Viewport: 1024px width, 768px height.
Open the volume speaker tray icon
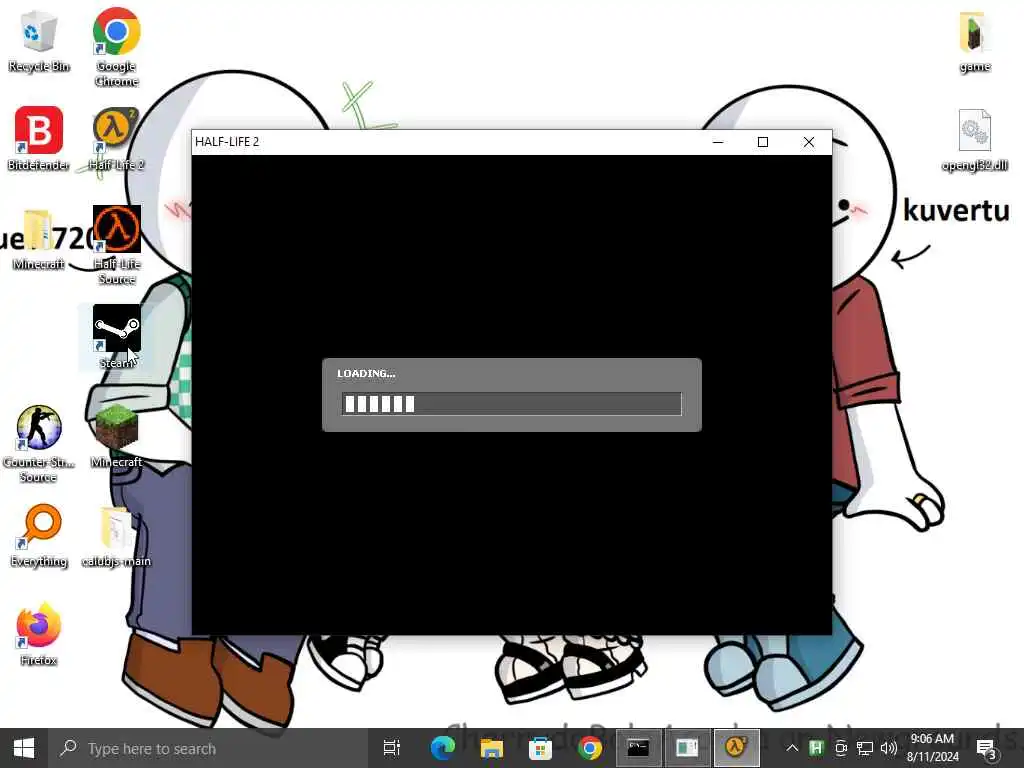[888, 748]
